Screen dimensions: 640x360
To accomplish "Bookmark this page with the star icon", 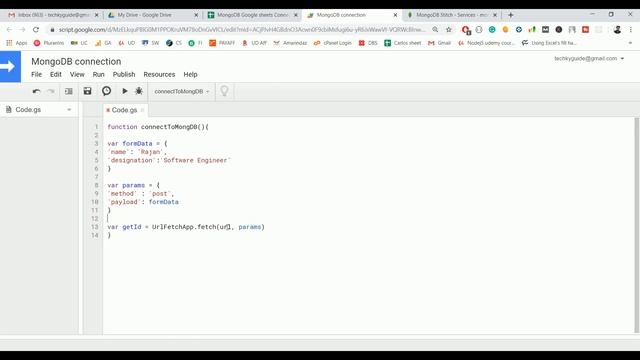I will 449,29.
